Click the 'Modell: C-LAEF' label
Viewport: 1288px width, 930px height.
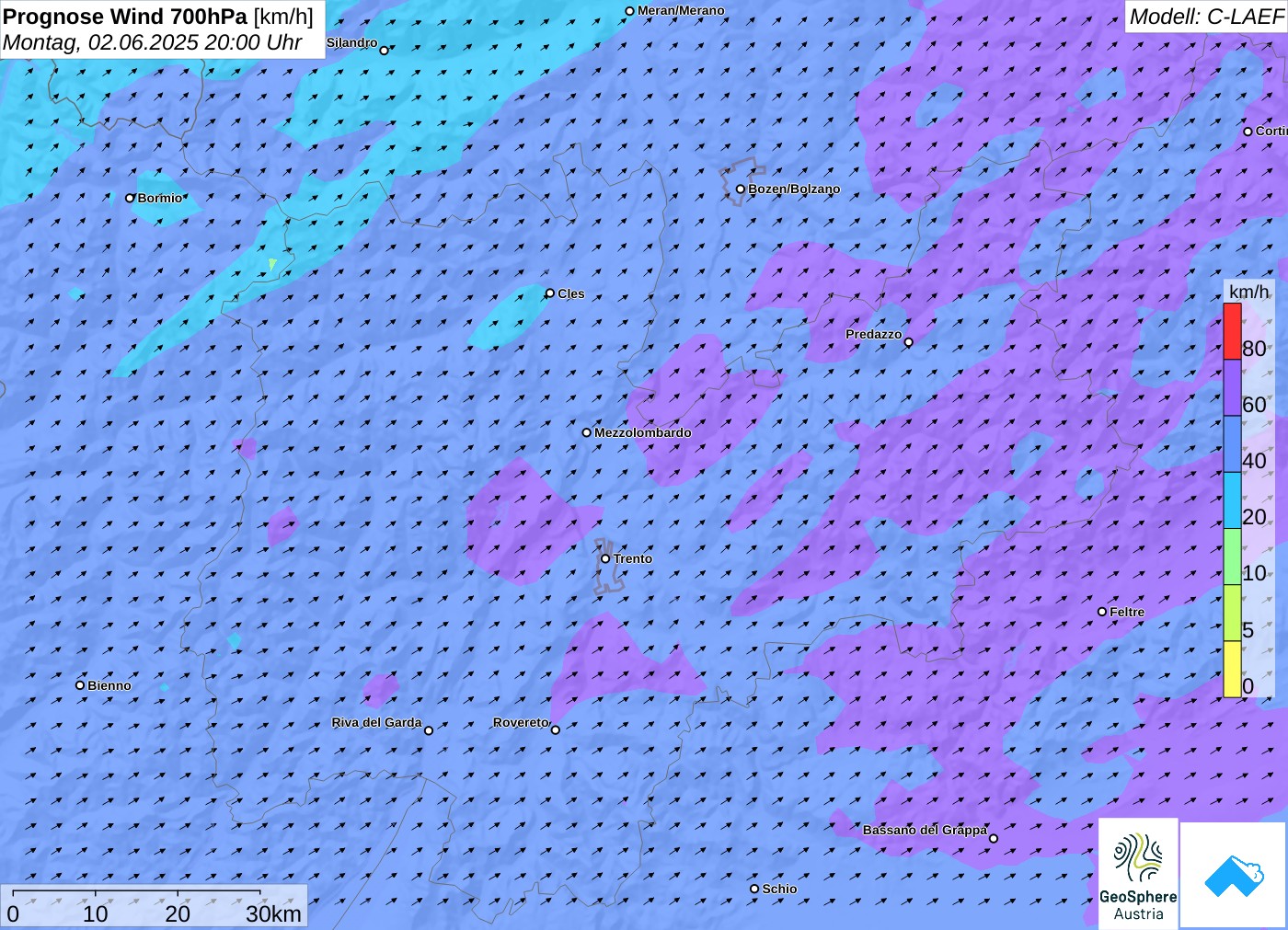click(x=1206, y=17)
